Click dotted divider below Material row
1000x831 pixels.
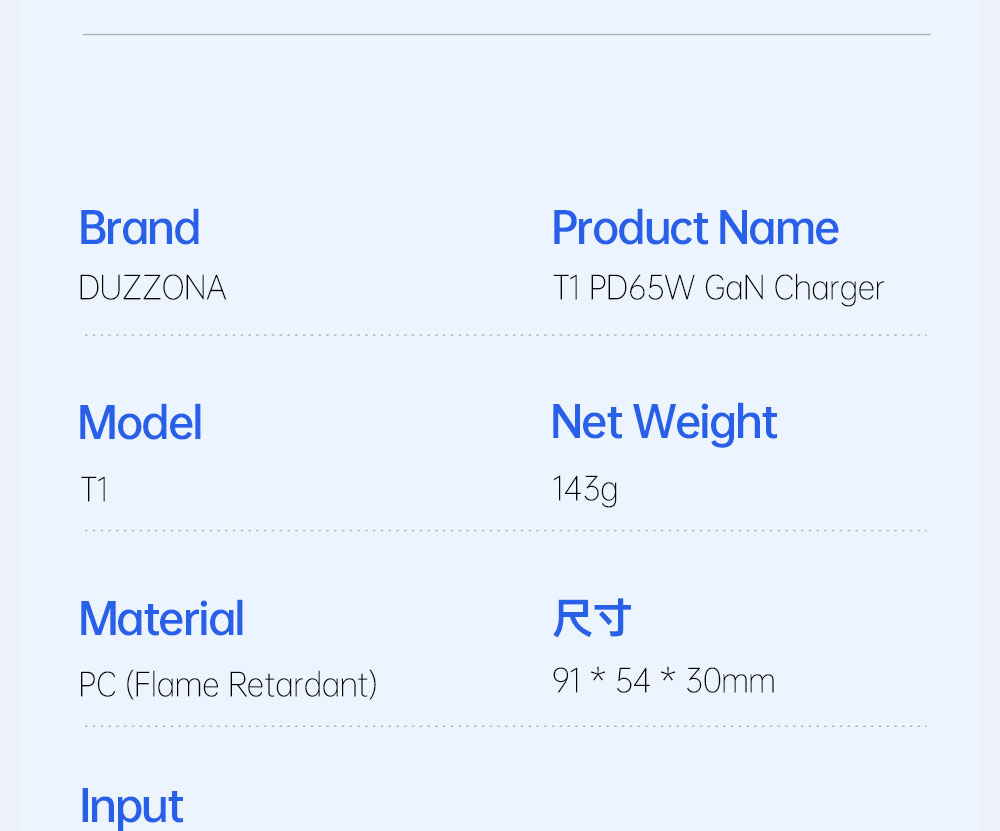(506, 726)
